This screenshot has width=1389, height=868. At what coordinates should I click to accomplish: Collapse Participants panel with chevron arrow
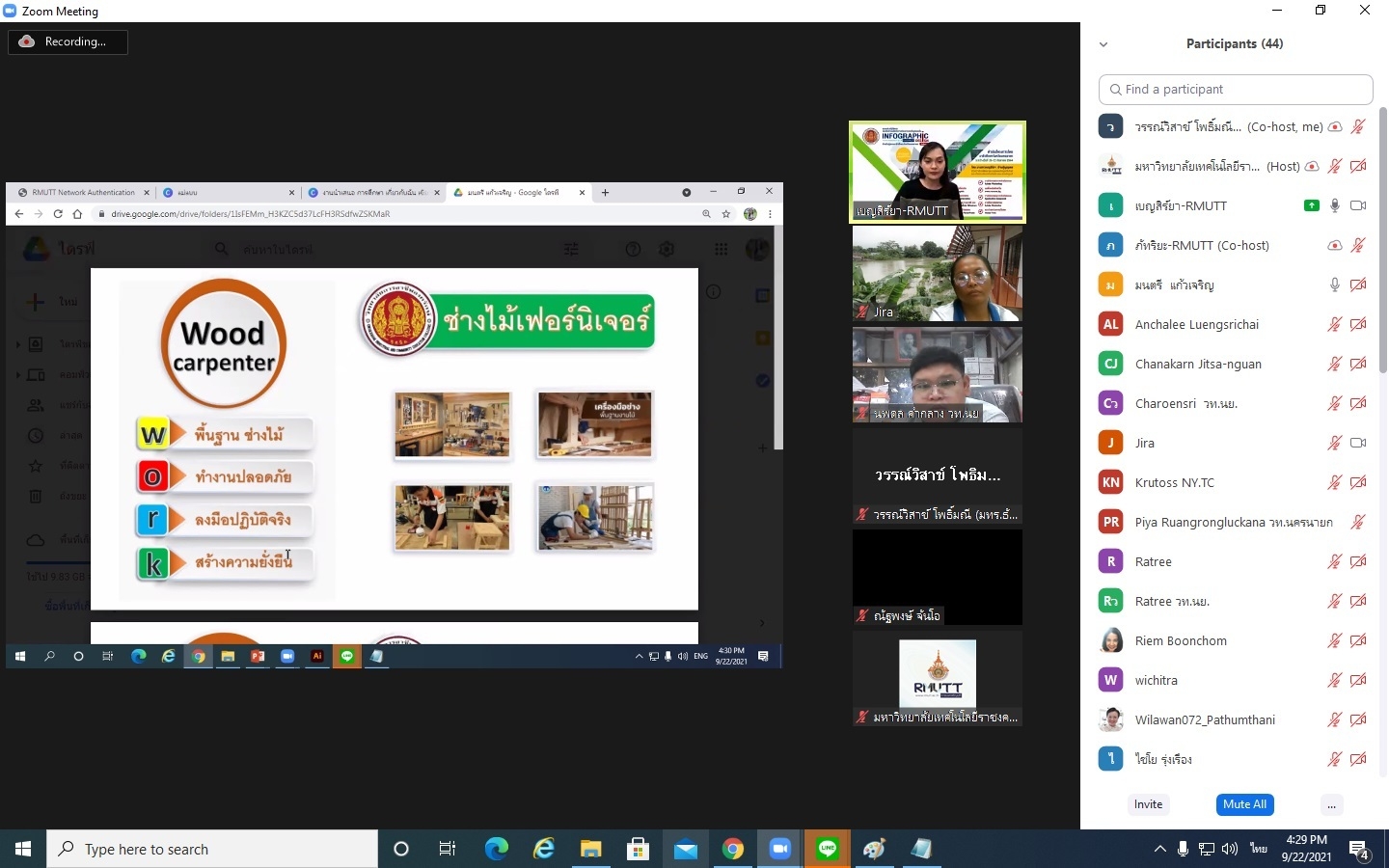point(1103,44)
